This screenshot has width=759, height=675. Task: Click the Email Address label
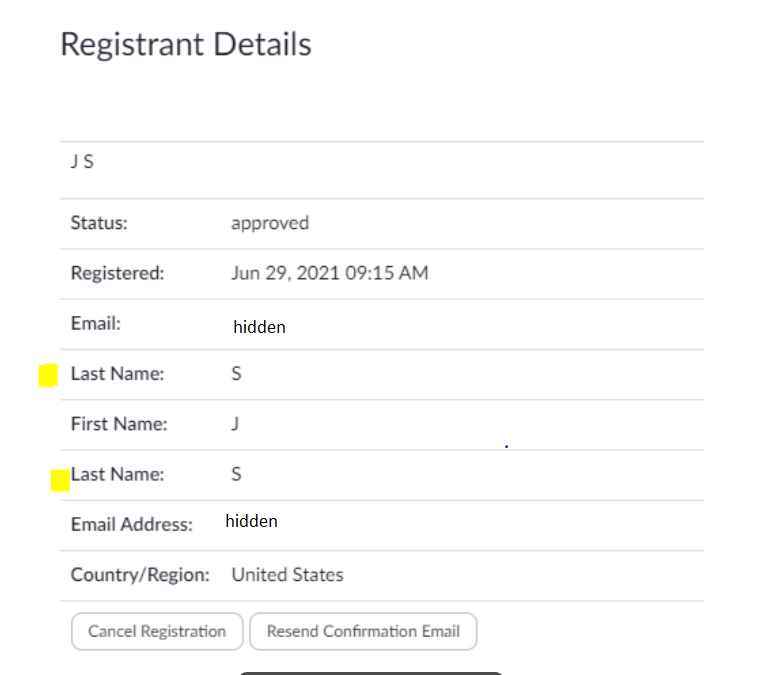pyautogui.click(x=131, y=524)
